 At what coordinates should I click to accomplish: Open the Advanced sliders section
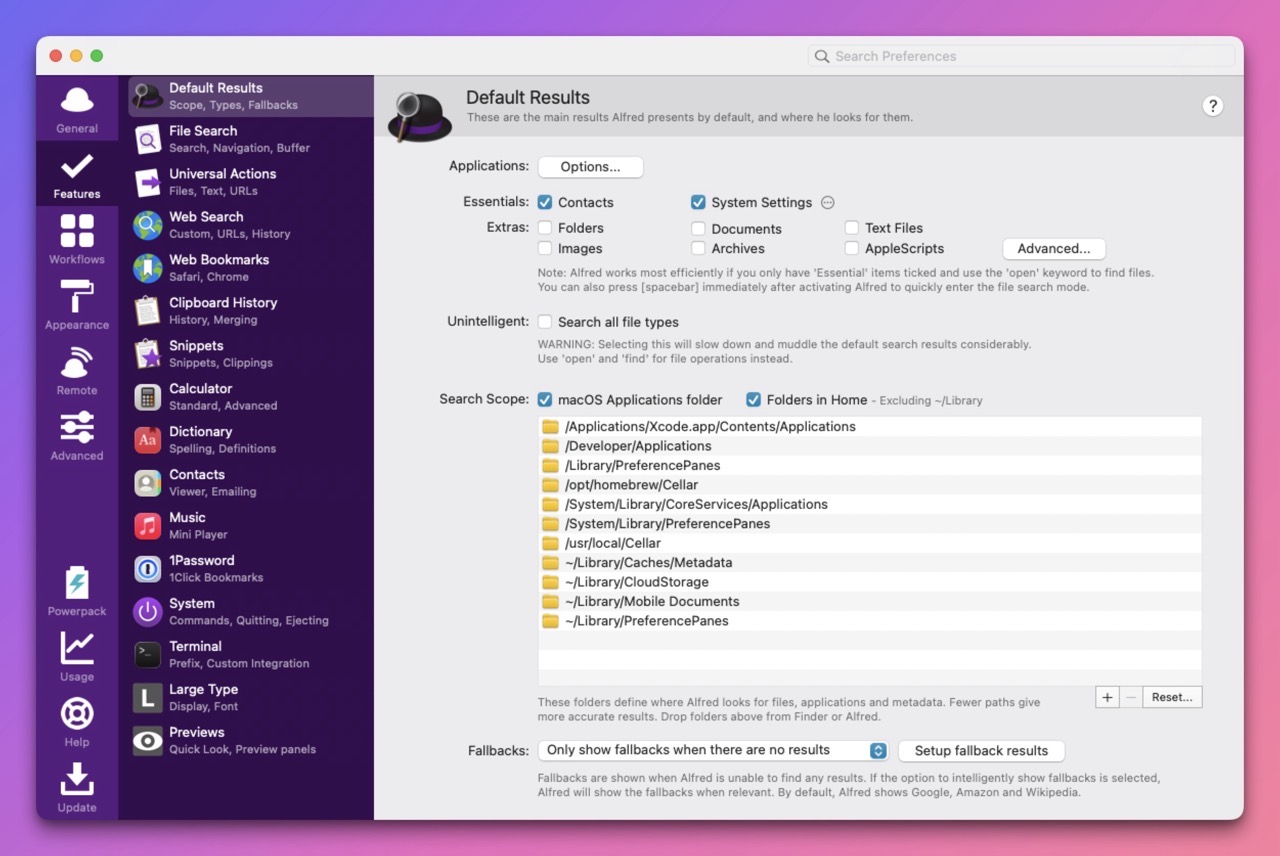(77, 436)
